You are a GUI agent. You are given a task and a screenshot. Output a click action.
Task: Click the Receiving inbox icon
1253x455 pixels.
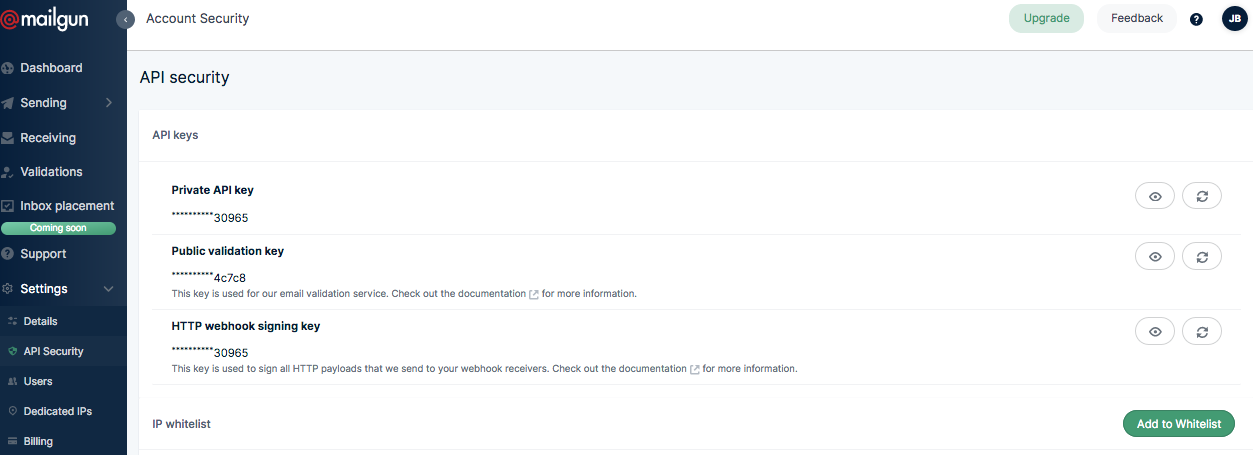pos(7,138)
